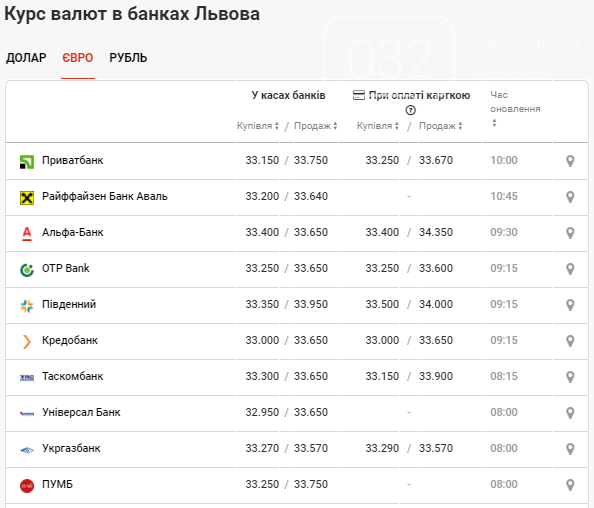This screenshot has height=508, width=594.
Task: Switch to the РУБЛЬ tab
Action: [x=128, y=58]
